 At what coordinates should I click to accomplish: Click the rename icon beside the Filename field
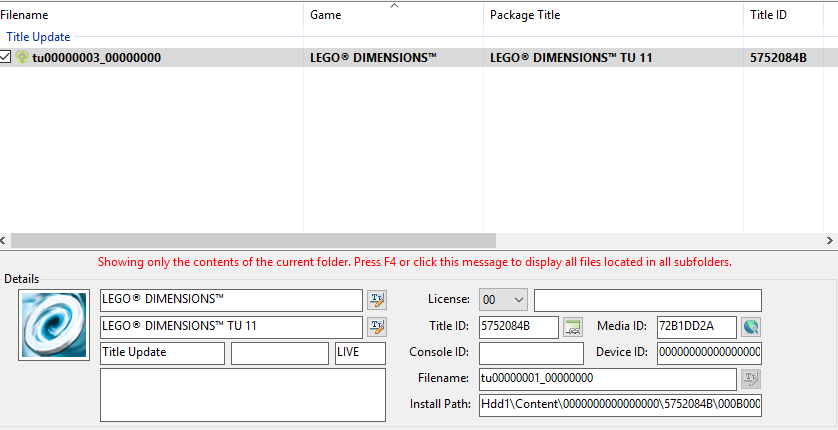[x=751, y=378]
